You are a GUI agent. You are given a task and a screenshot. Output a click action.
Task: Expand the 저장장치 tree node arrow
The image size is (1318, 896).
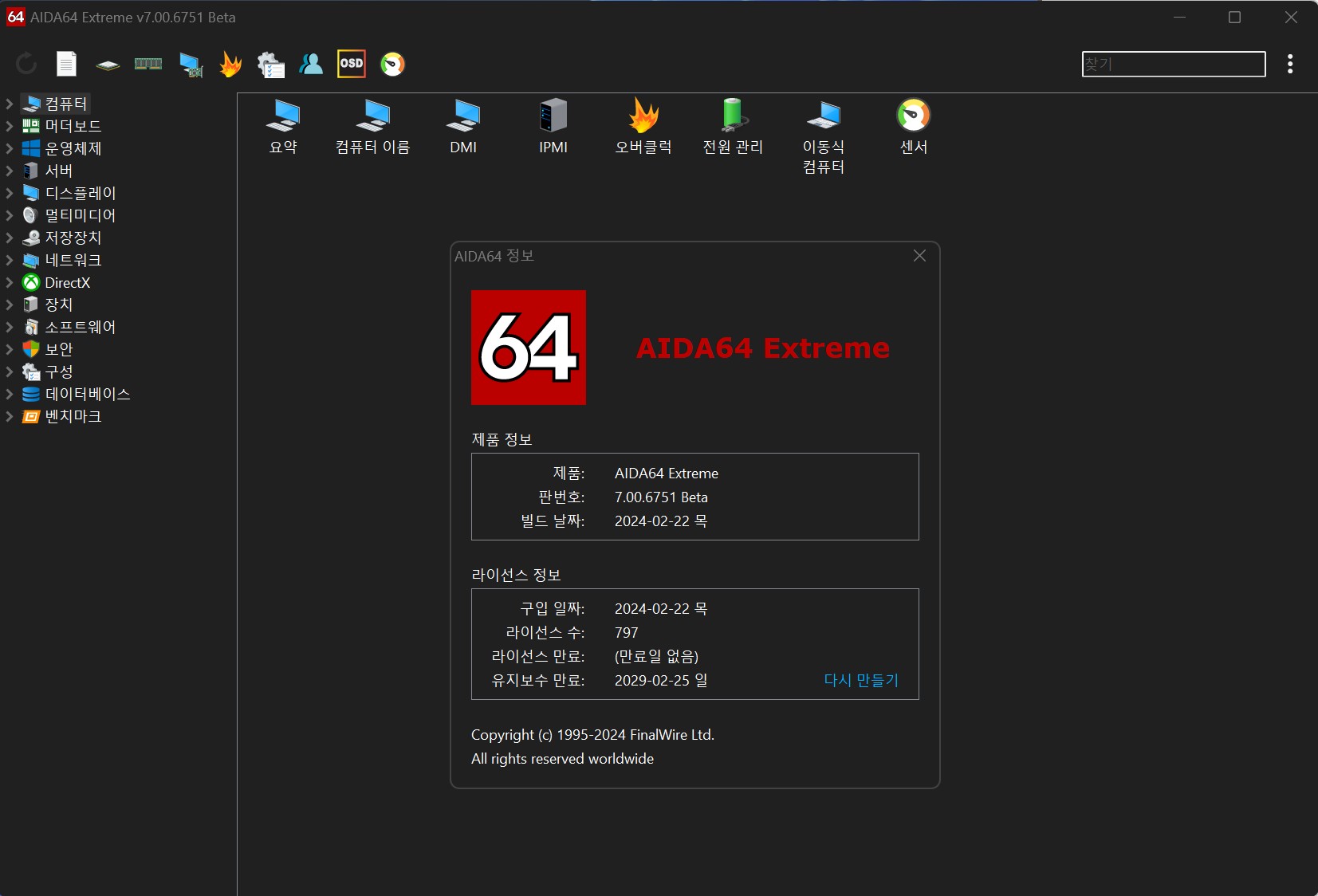[x=10, y=238]
